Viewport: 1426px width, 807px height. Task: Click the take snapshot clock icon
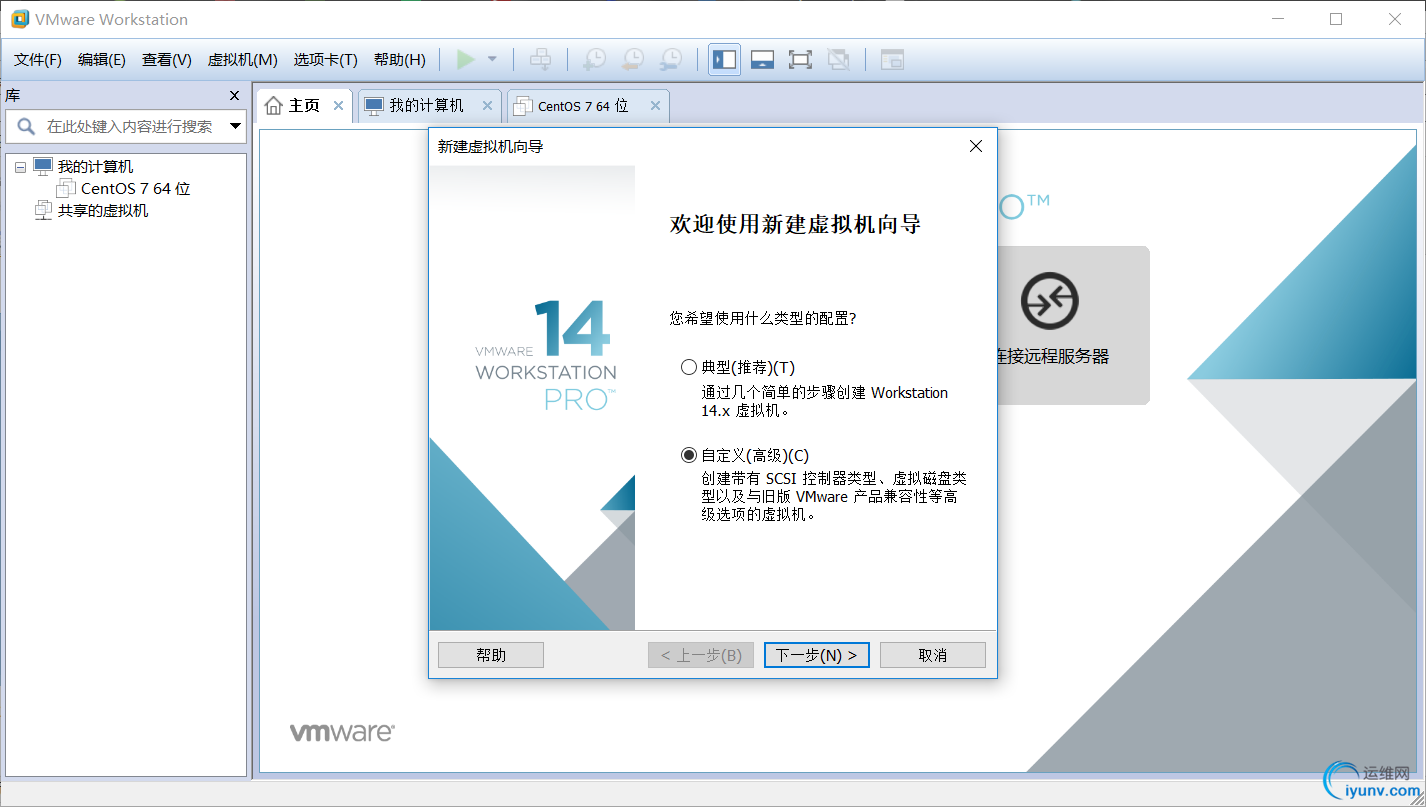coord(594,60)
